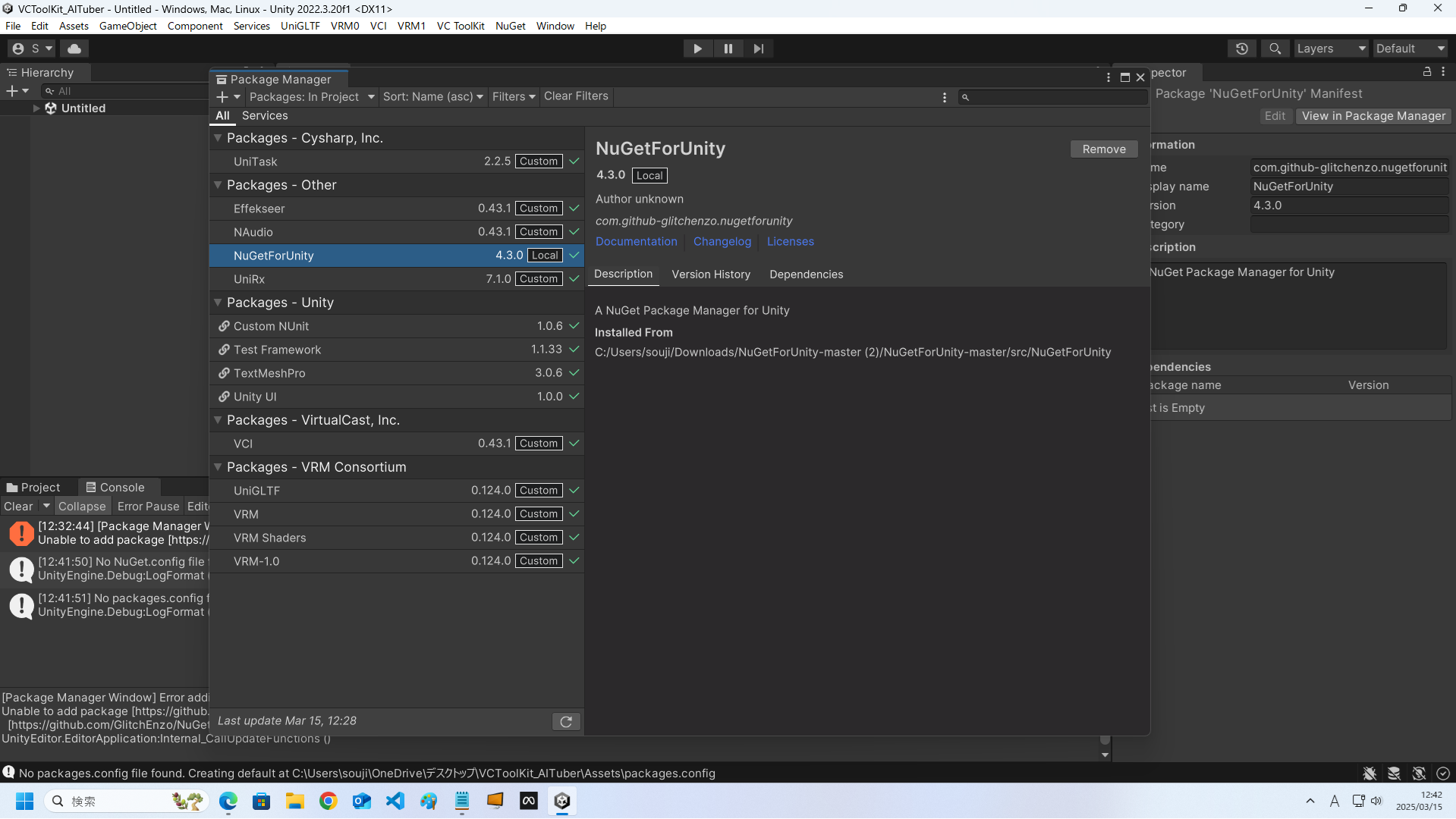Open Windows Start menu
The width and height of the screenshot is (1456, 819).
(x=25, y=802)
